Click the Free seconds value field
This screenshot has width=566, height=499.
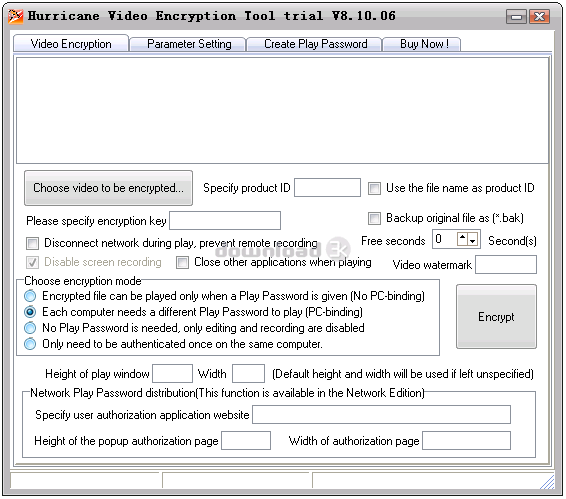(x=445, y=239)
